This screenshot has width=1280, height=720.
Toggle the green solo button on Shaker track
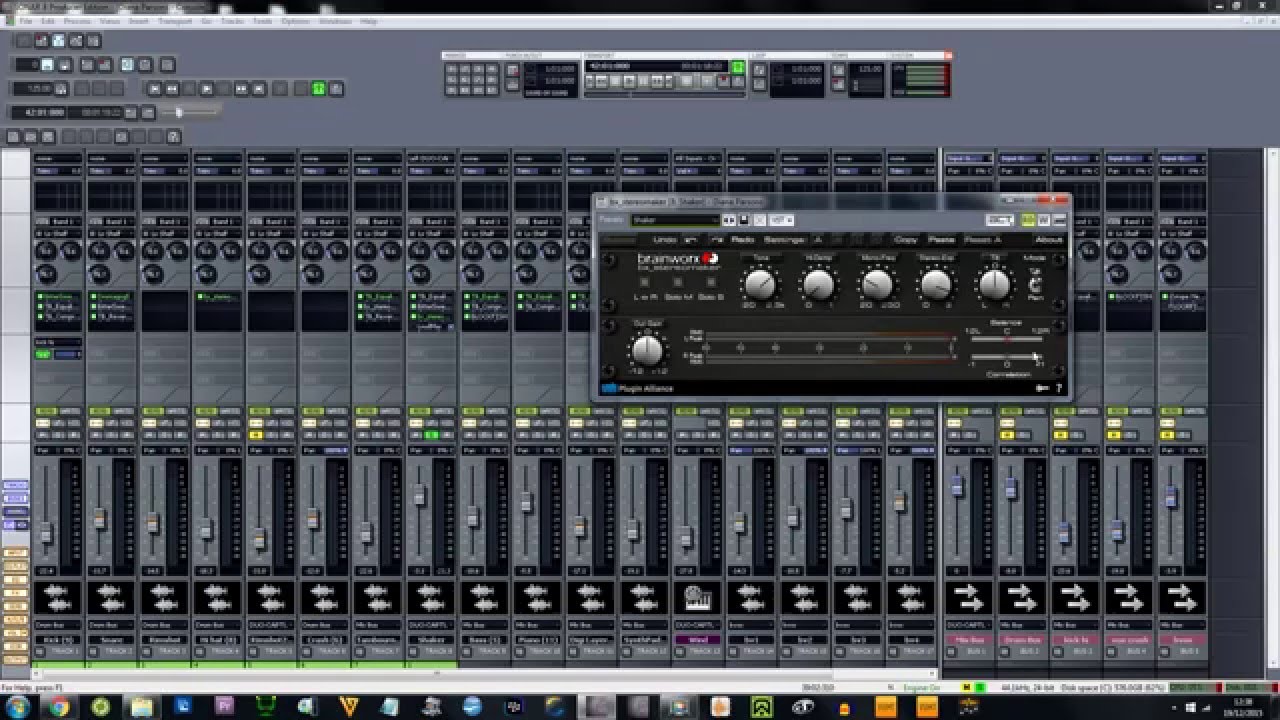(x=432, y=435)
